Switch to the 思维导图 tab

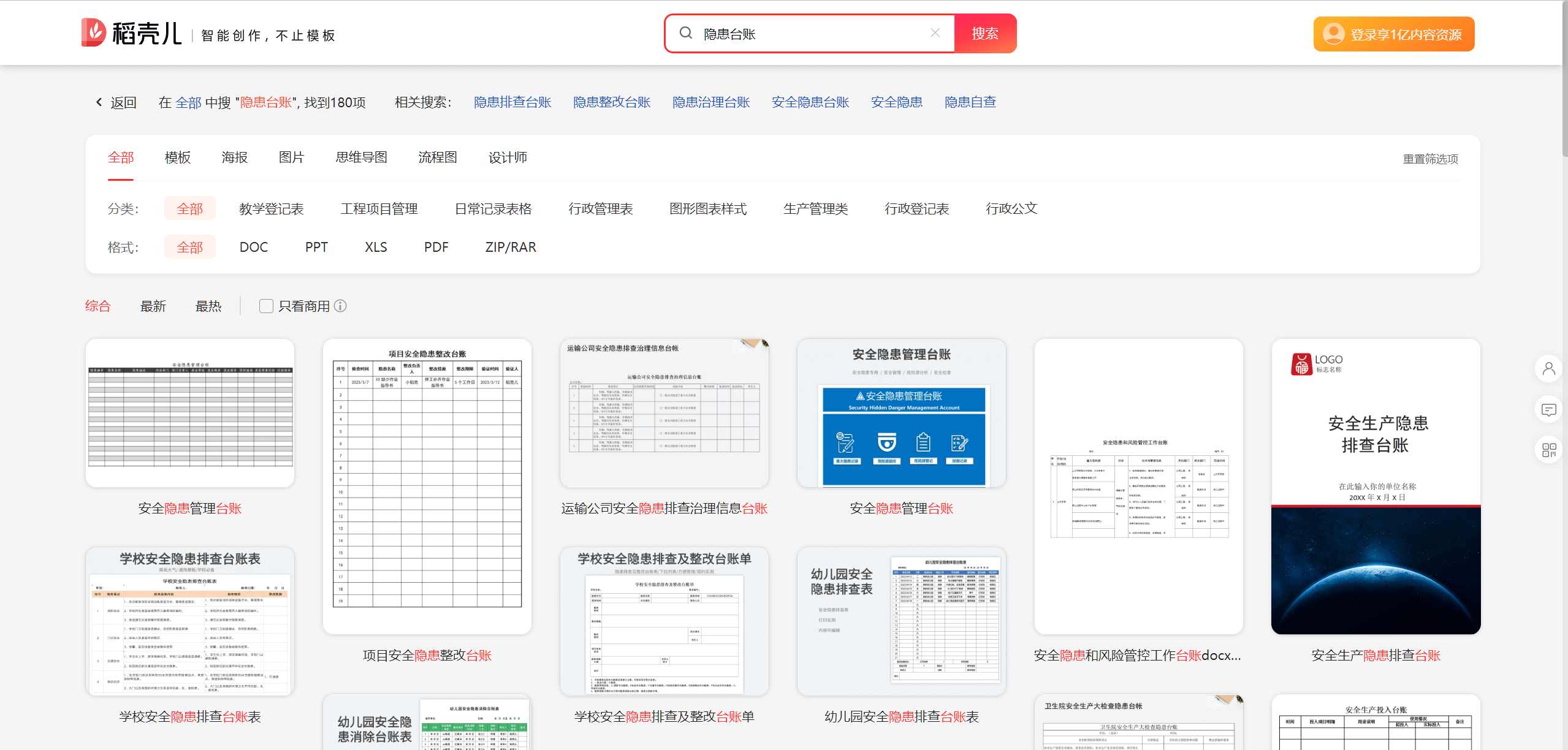tap(362, 157)
